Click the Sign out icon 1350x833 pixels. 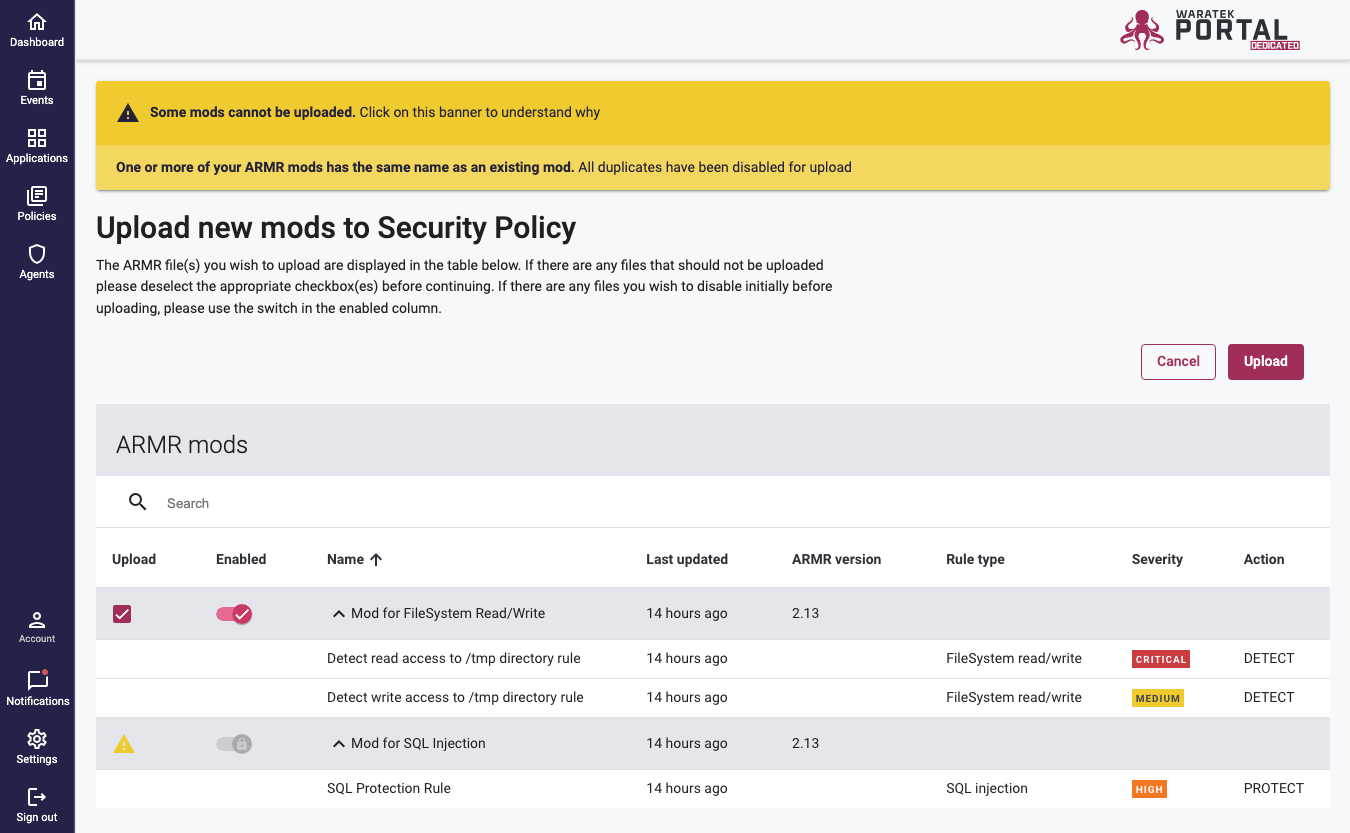(x=37, y=797)
